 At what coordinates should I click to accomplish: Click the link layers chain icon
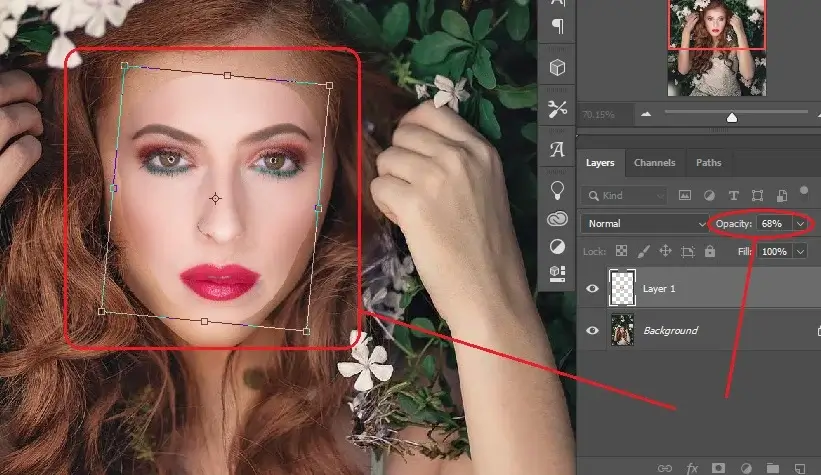tap(664, 468)
